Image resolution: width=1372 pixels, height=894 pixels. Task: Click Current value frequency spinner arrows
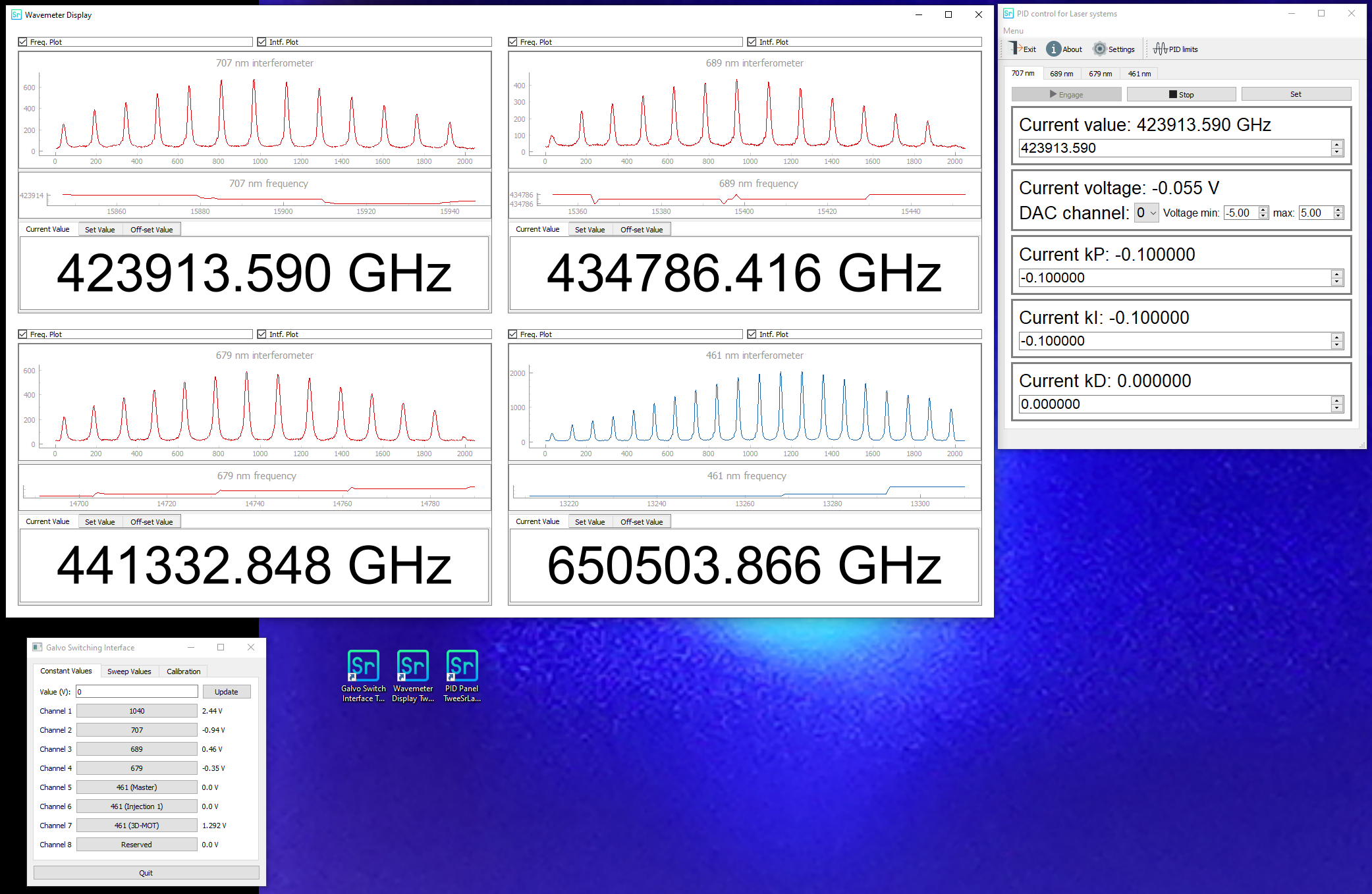click(x=1337, y=148)
